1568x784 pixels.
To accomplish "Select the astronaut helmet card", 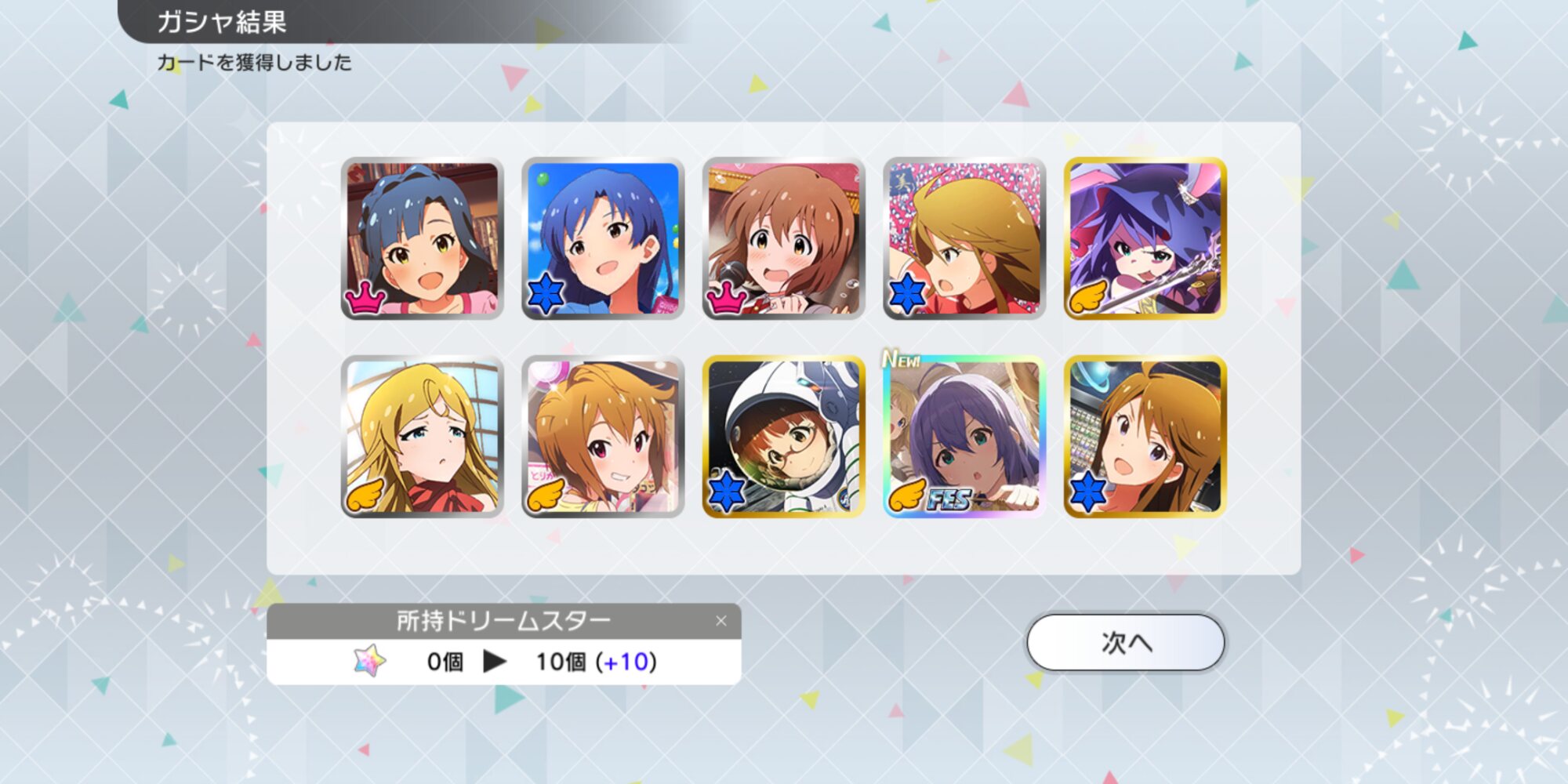I will coord(783,437).
